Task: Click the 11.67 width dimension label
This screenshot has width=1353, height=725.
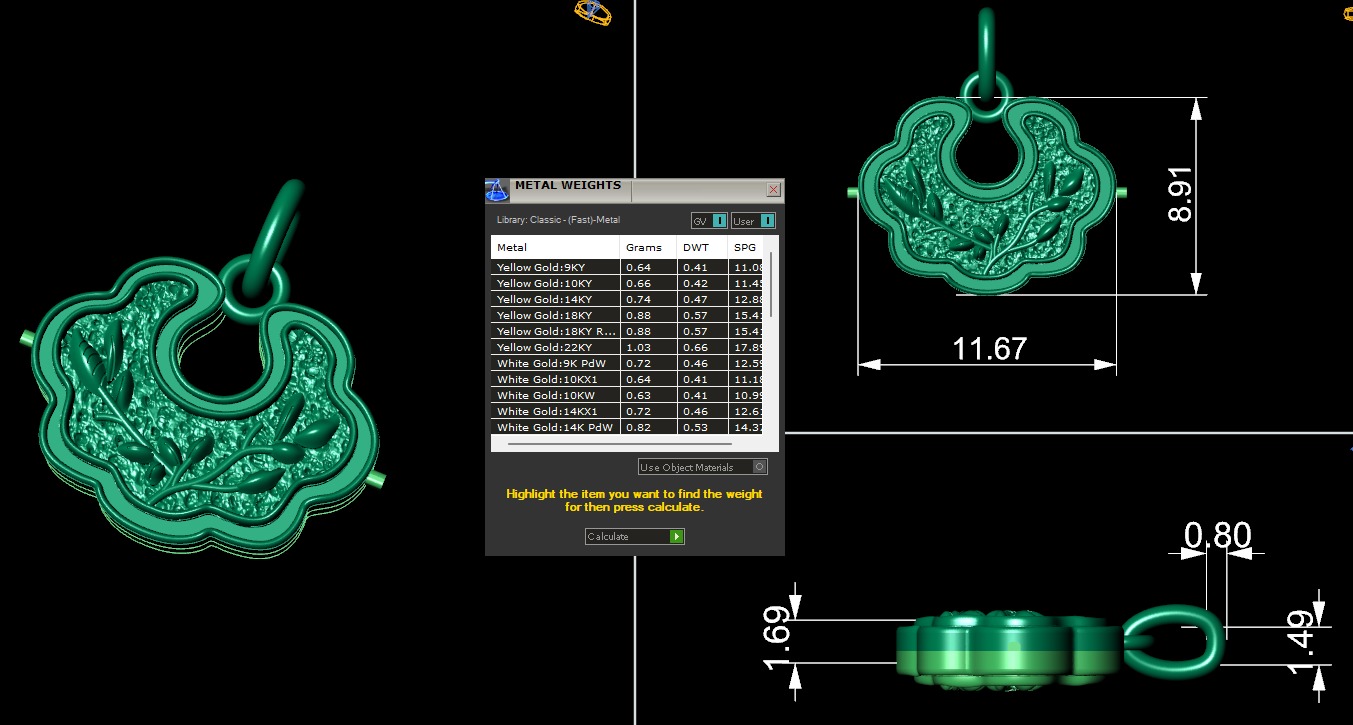Action: (989, 349)
